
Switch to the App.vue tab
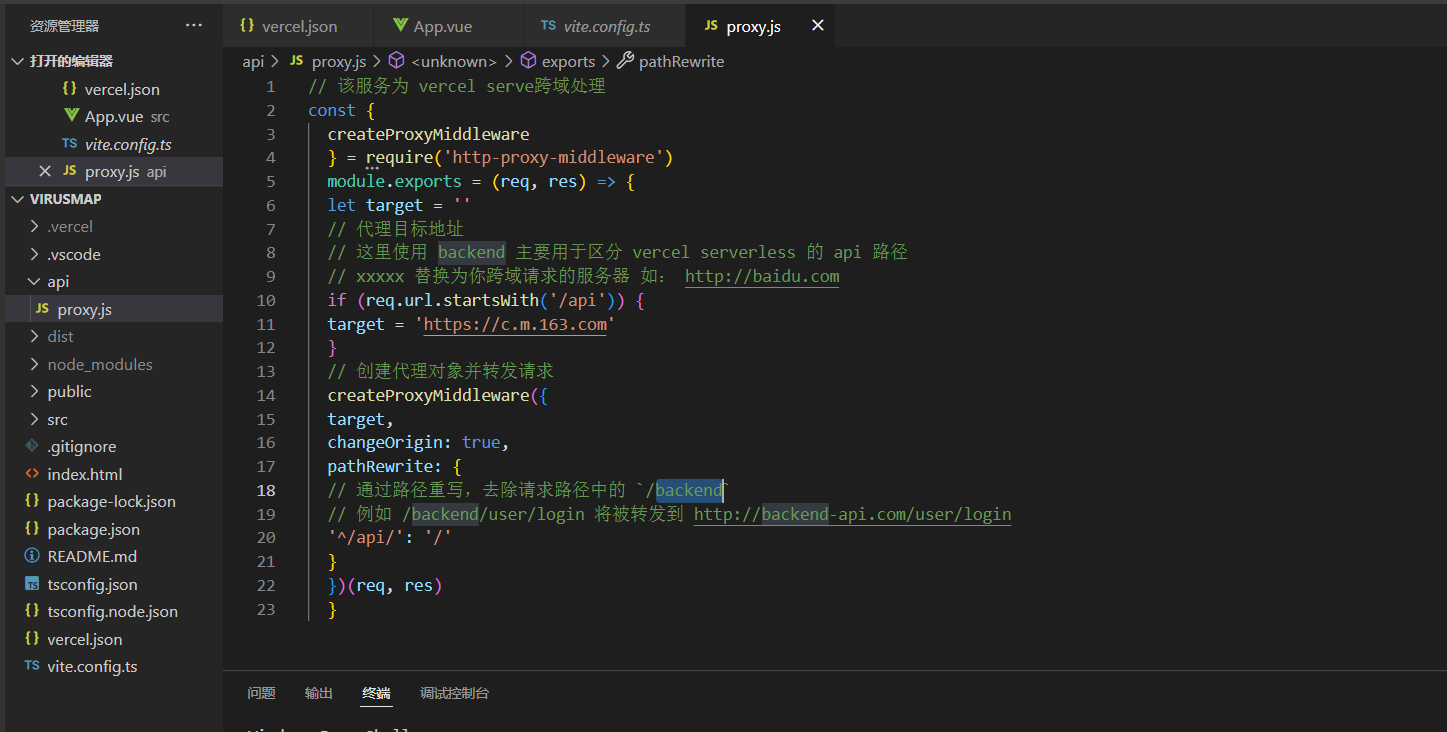point(448,26)
